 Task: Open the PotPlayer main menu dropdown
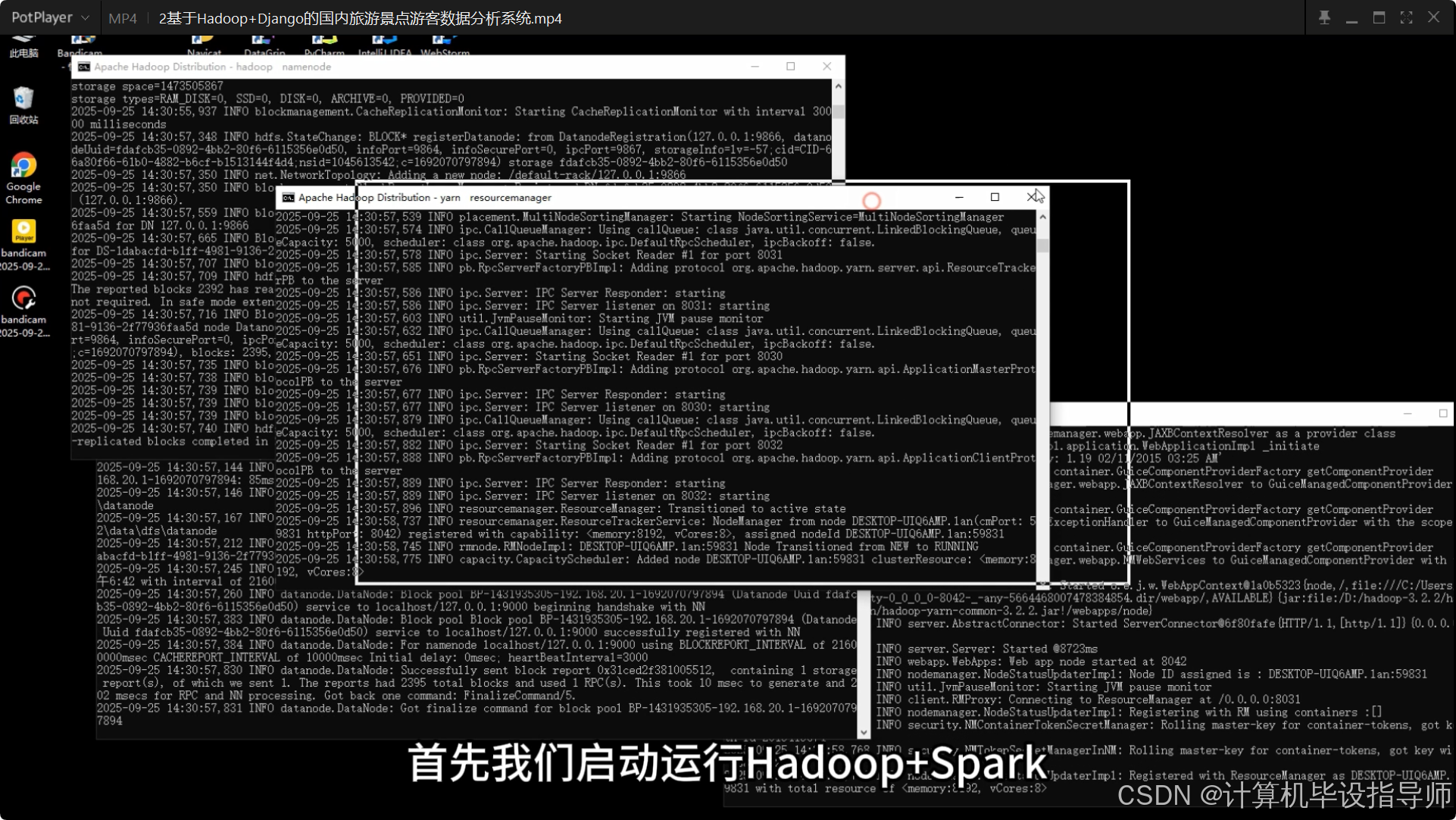[x=50, y=17]
